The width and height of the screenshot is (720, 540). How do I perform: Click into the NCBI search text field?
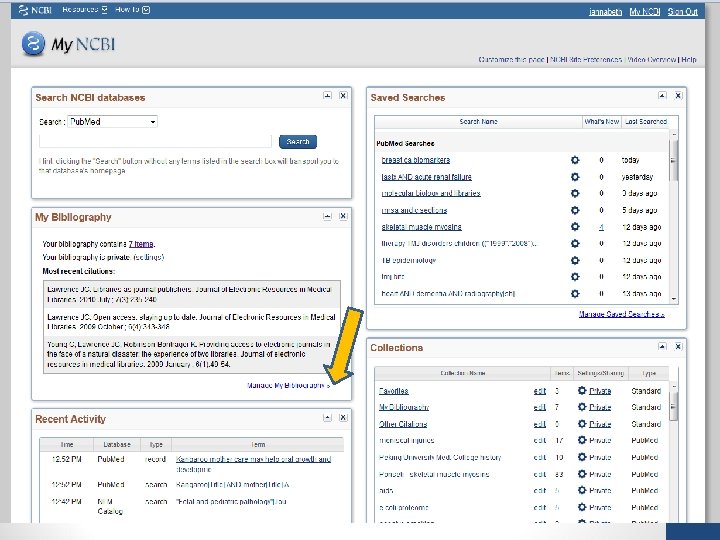click(155, 141)
